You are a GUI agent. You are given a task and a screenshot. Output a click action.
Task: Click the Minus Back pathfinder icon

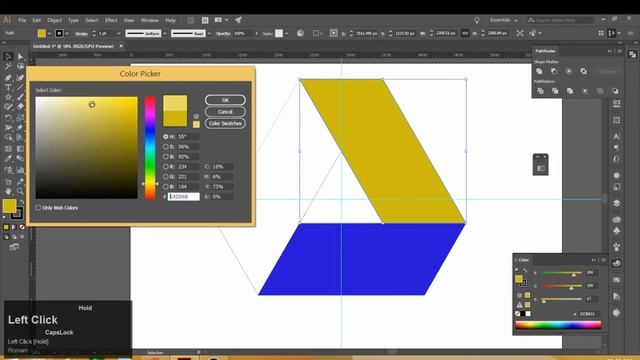tap(615, 91)
